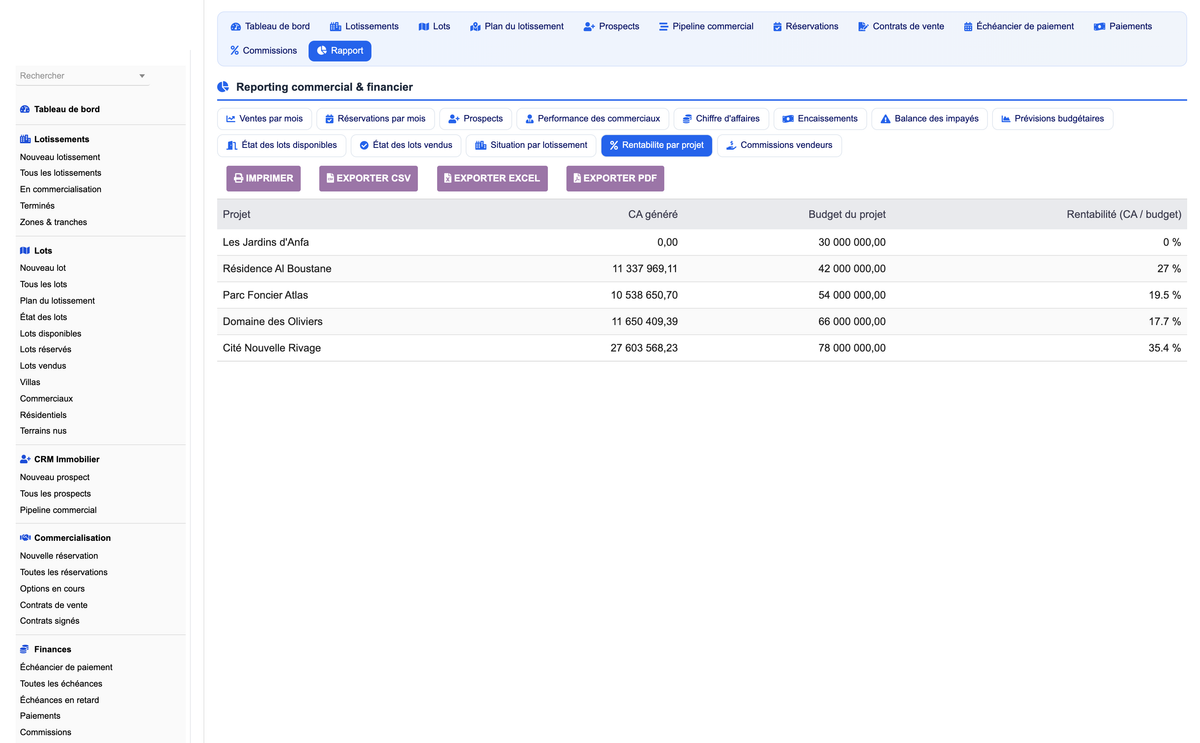This screenshot has width=1200, height=743.
Task: Click the Résidence Al Boustane project cell
Action: tap(277, 269)
